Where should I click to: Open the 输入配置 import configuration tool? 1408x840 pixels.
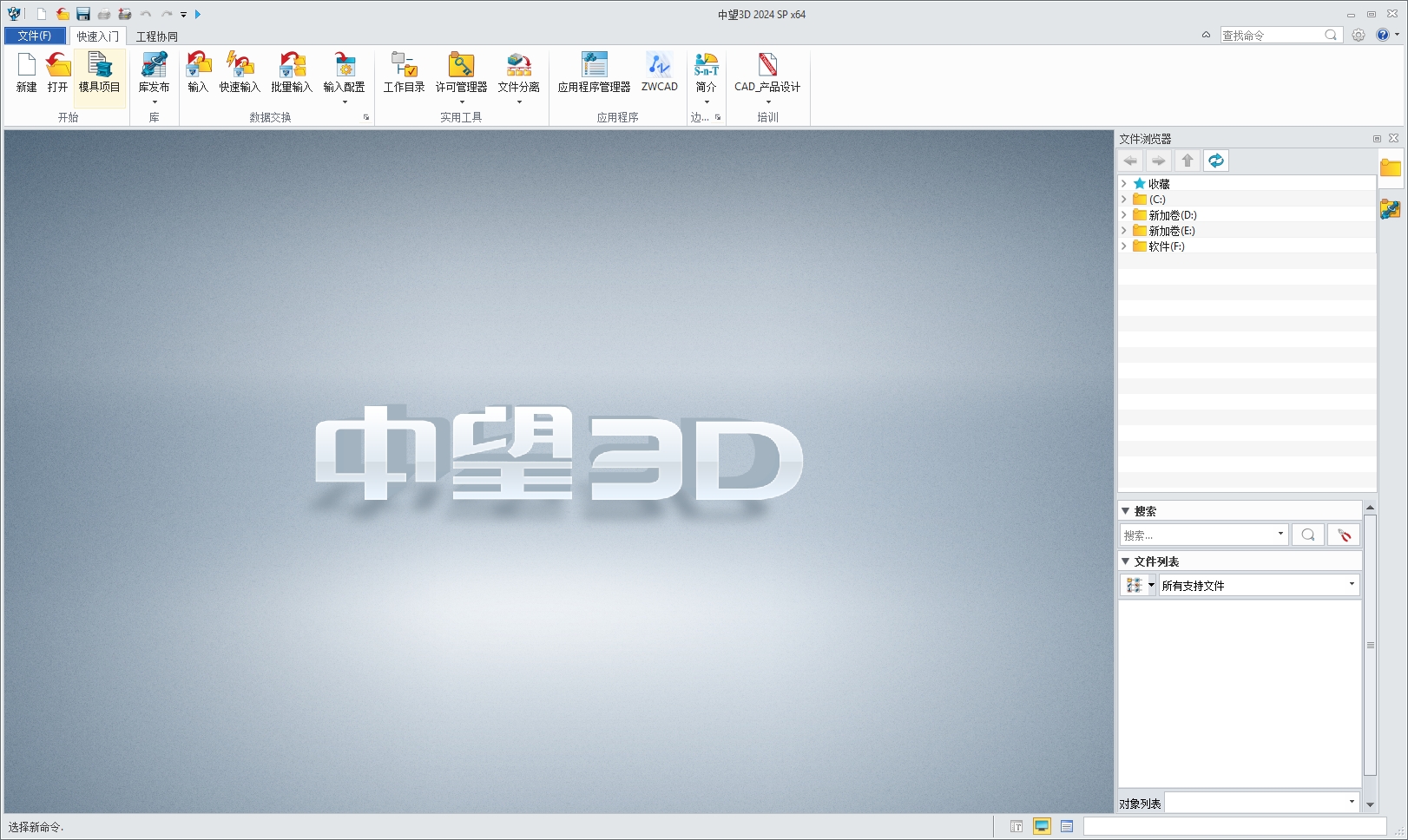coord(345,71)
